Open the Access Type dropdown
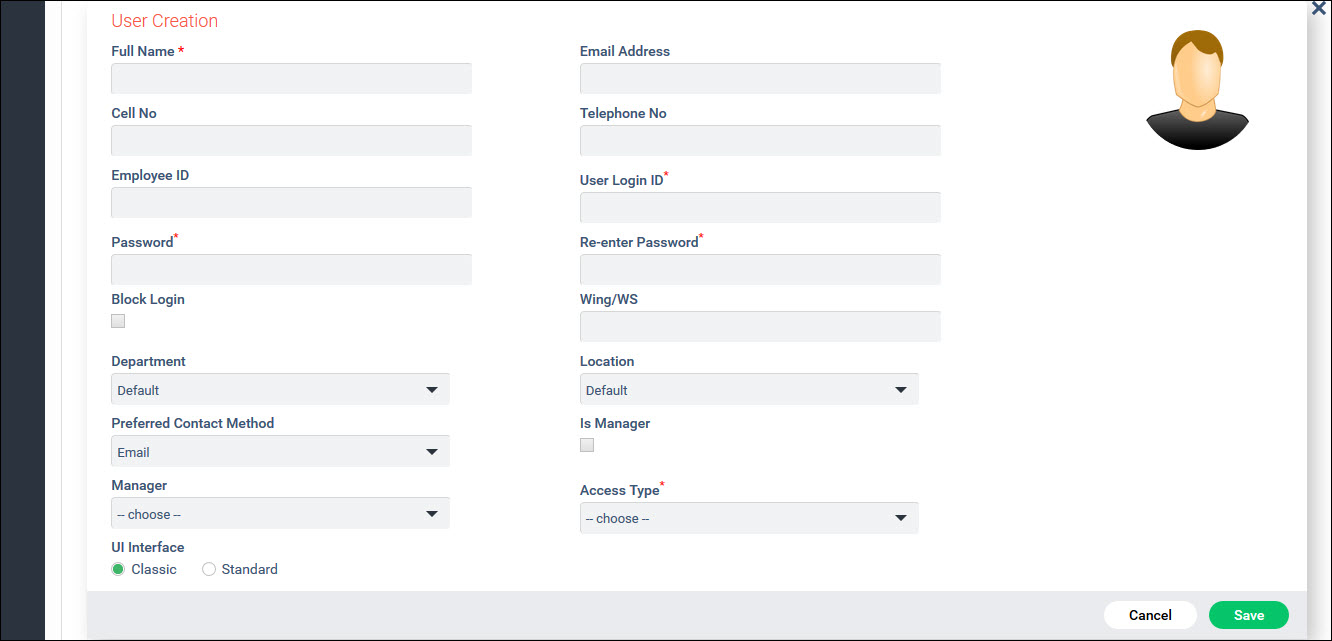 748,517
